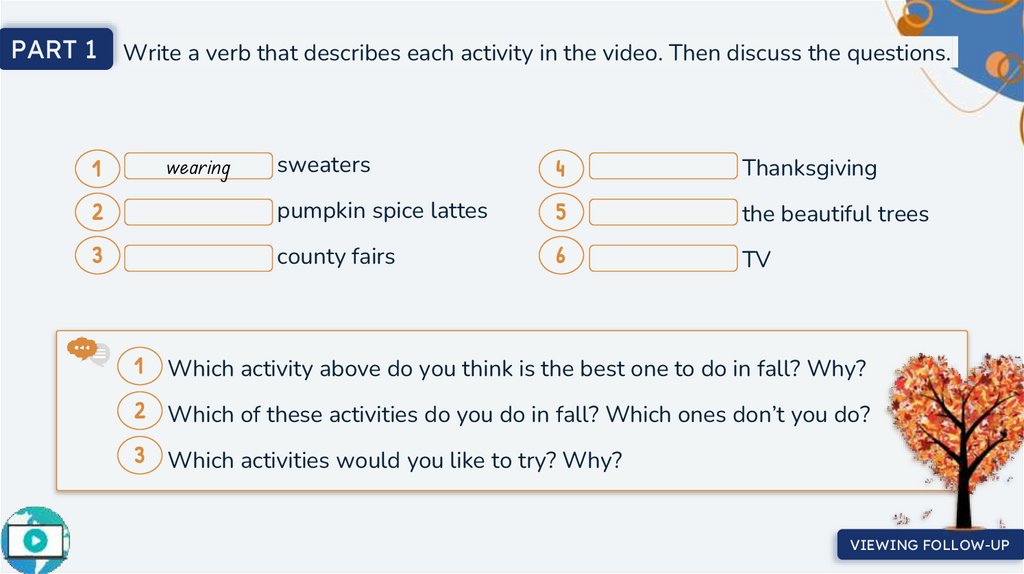This screenshot has height=574, width=1024.
Task: Click number 3 circle beside county fairs
Action: pyautogui.click(x=97, y=257)
